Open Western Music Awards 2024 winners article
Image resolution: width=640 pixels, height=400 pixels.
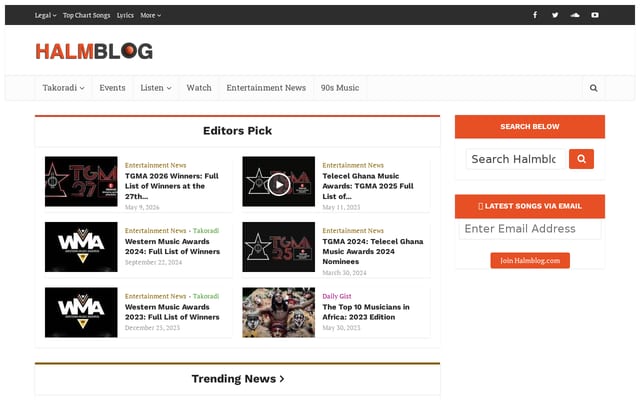[172, 247]
